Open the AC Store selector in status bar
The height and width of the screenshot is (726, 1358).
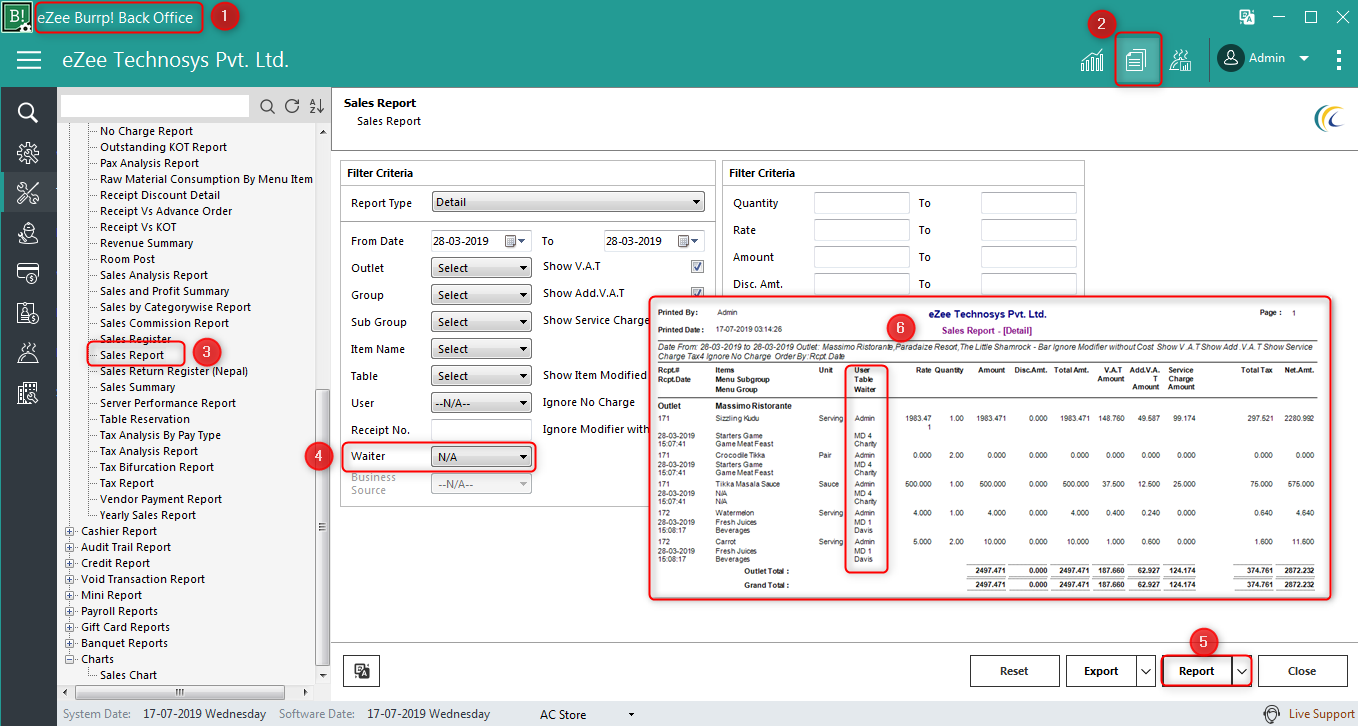click(587, 714)
